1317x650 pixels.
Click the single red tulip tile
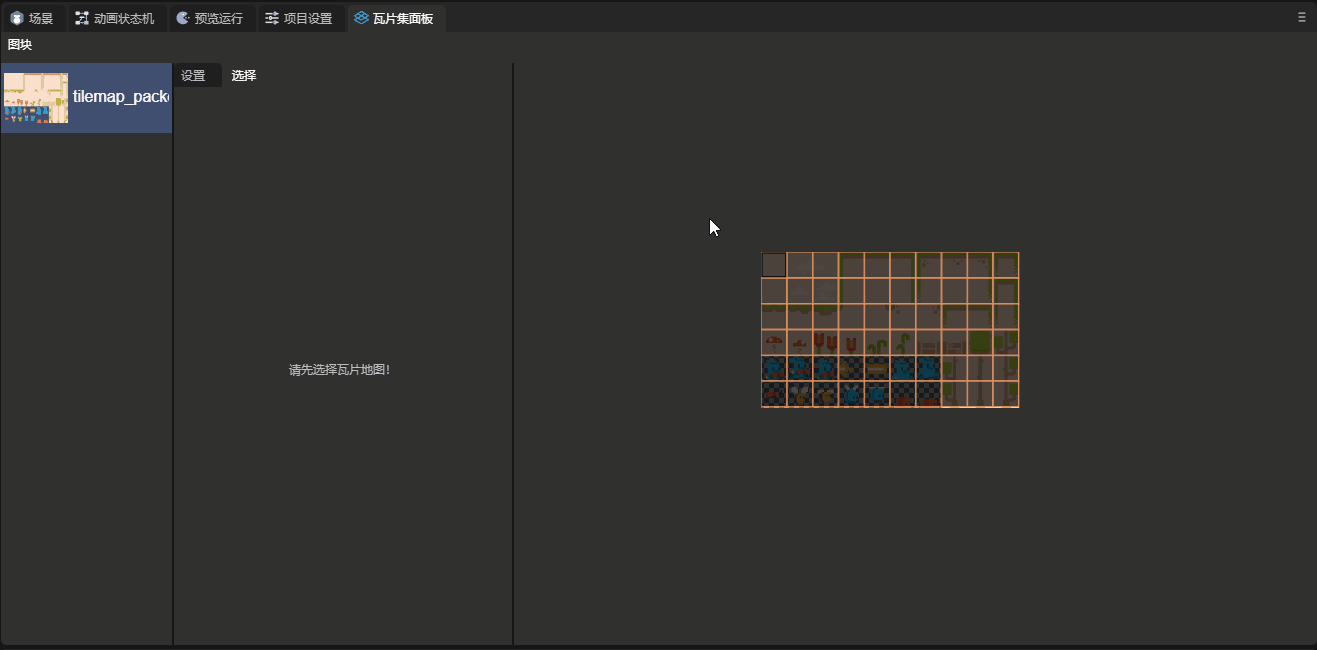[x=851, y=342]
